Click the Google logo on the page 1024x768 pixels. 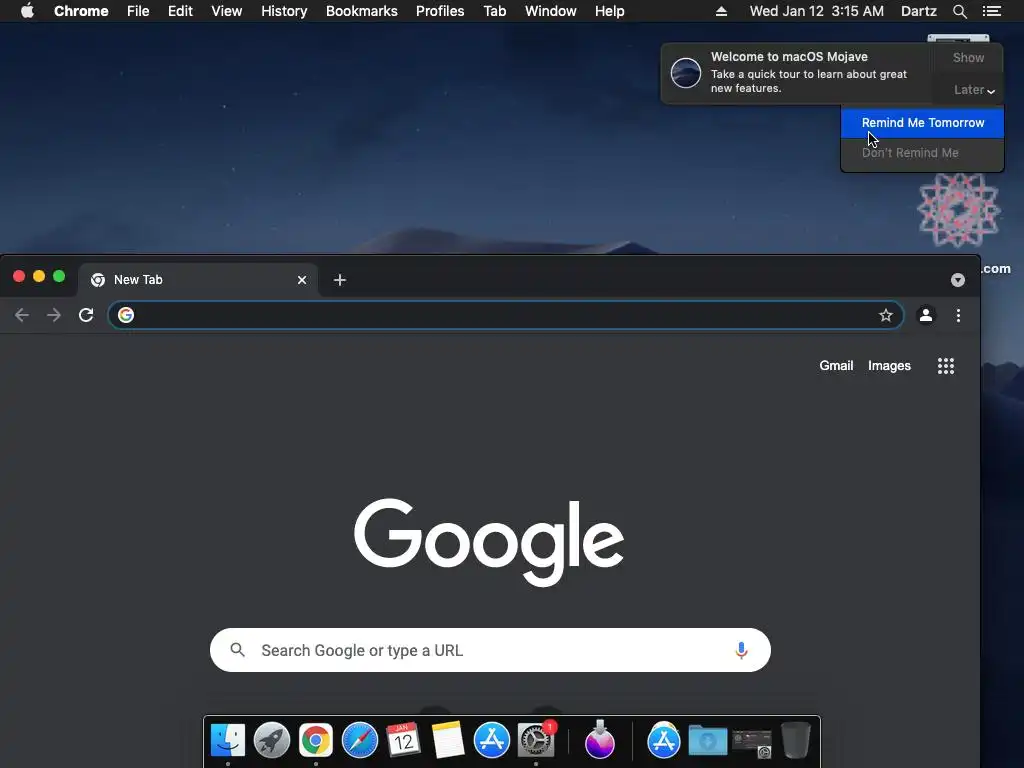coord(488,541)
